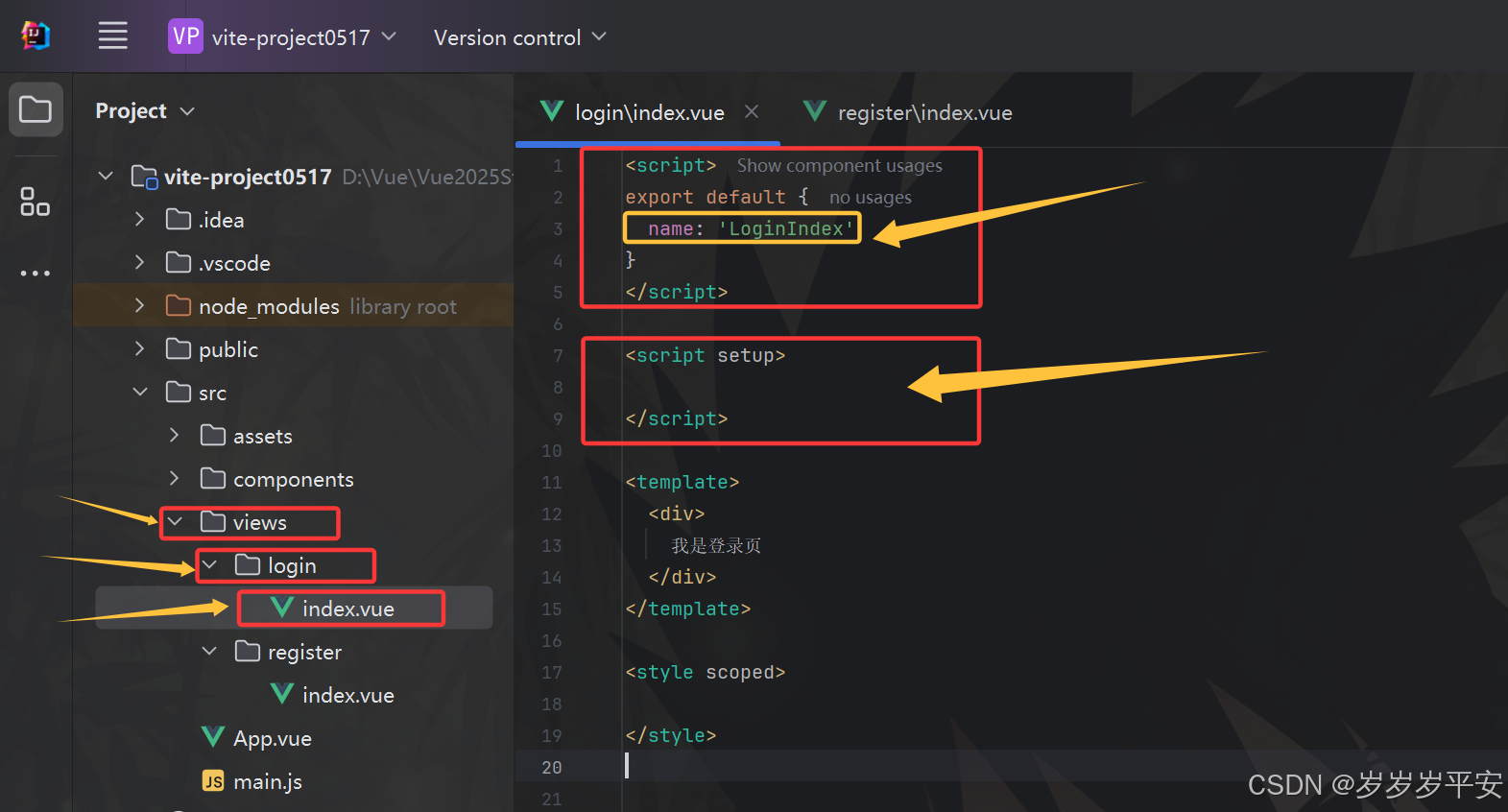Select the .idea folder icon
The width and height of the screenshot is (1508, 812).
pos(179,219)
